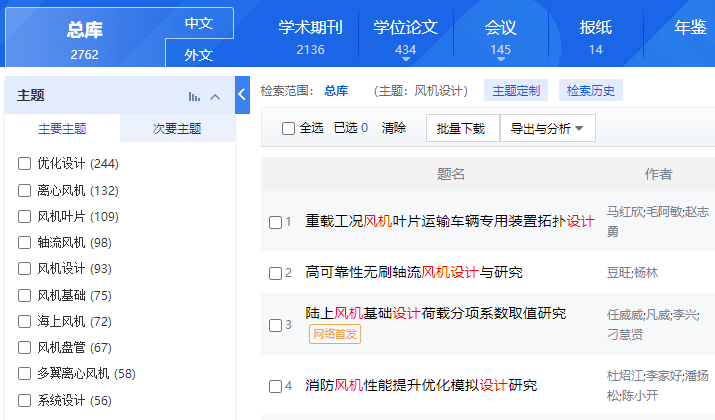
Task: Open the article 高可靠性无刷轴流风机设计与研究
Action: [414, 273]
